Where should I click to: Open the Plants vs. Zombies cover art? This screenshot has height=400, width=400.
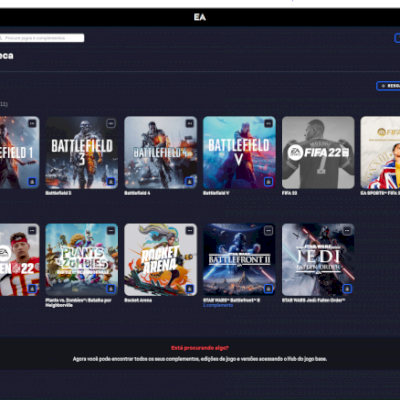pyautogui.click(x=82, y=260)
